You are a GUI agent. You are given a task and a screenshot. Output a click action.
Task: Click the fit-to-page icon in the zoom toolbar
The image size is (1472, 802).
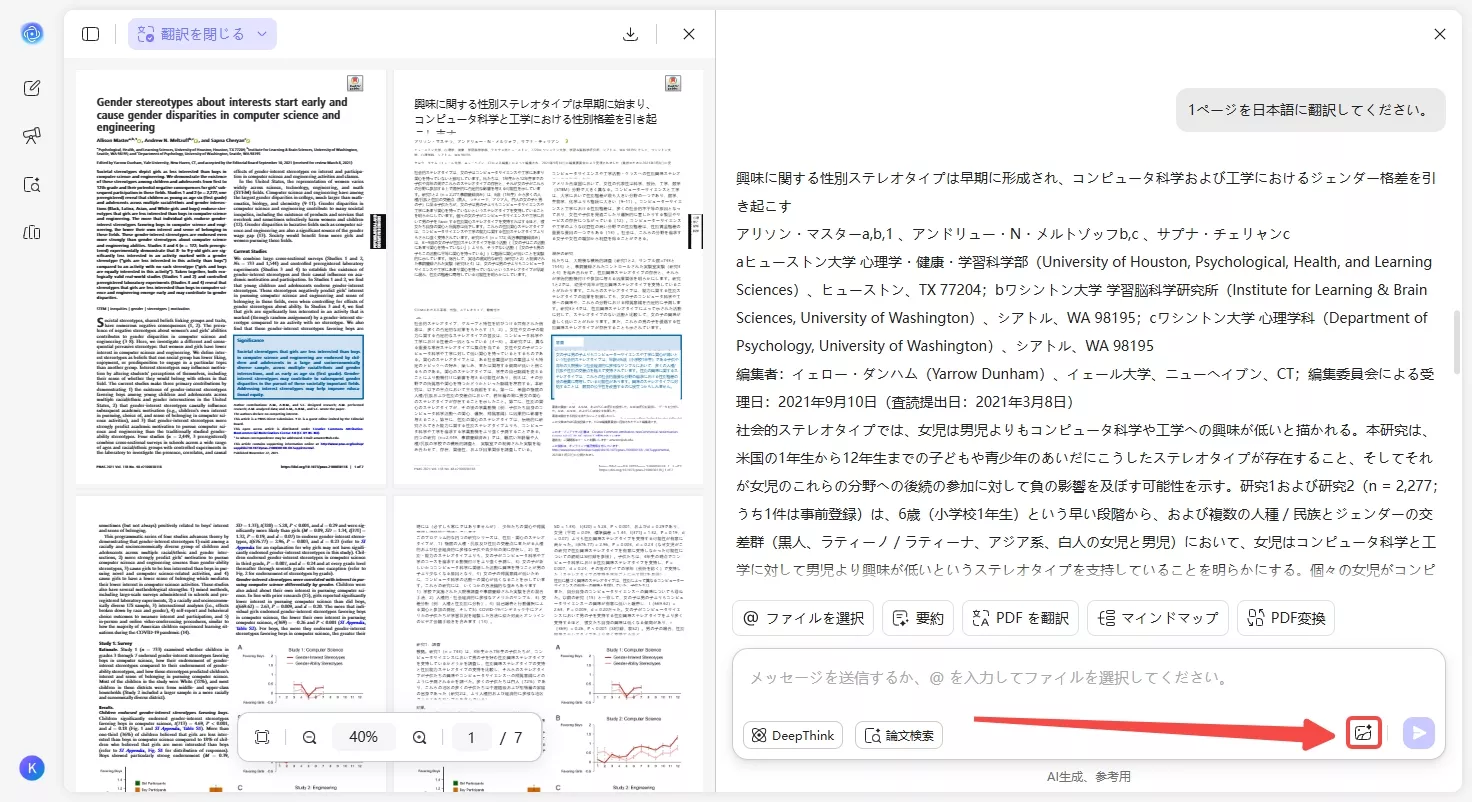262,737
